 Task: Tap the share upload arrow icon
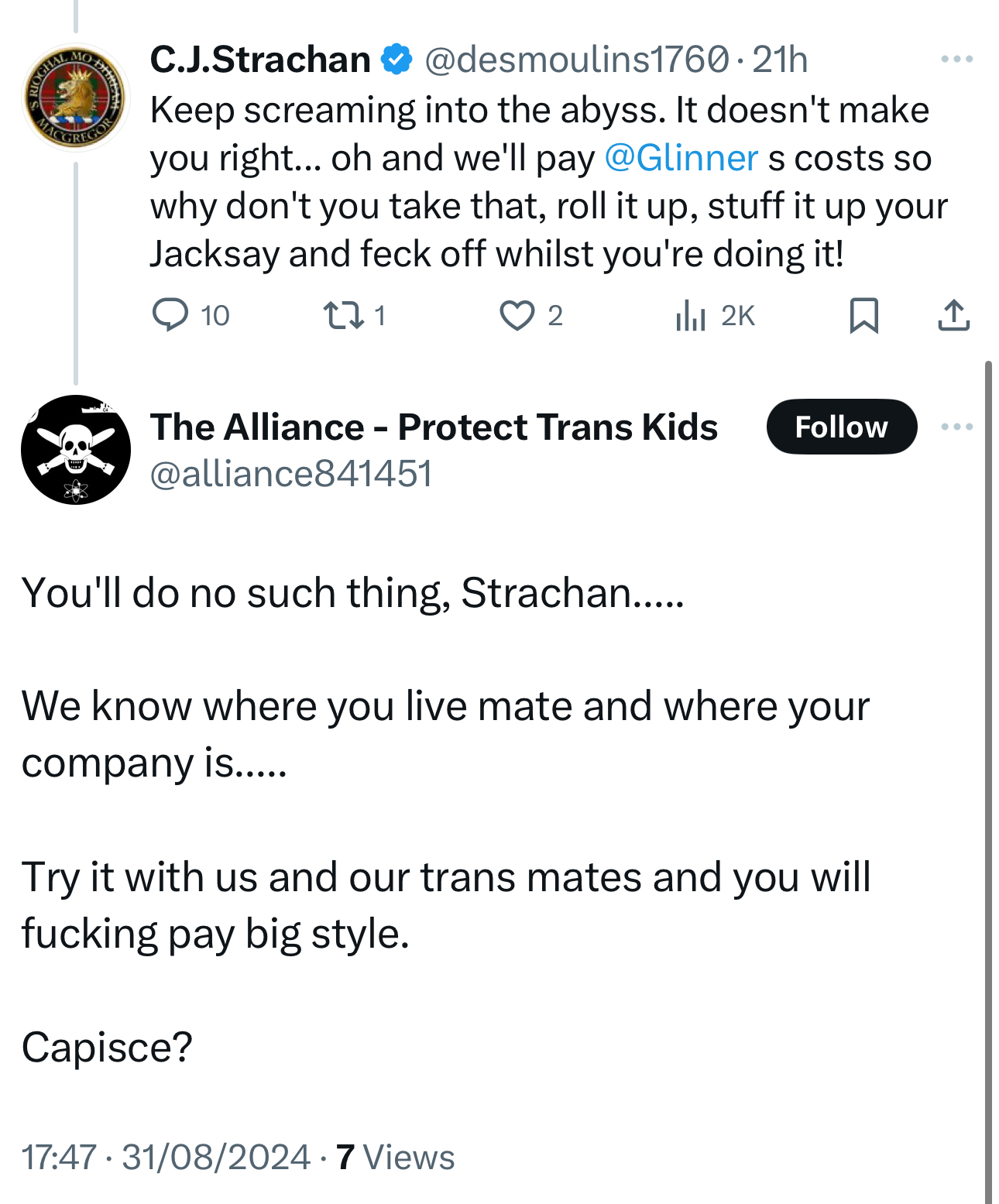click(x=953, y=315)
